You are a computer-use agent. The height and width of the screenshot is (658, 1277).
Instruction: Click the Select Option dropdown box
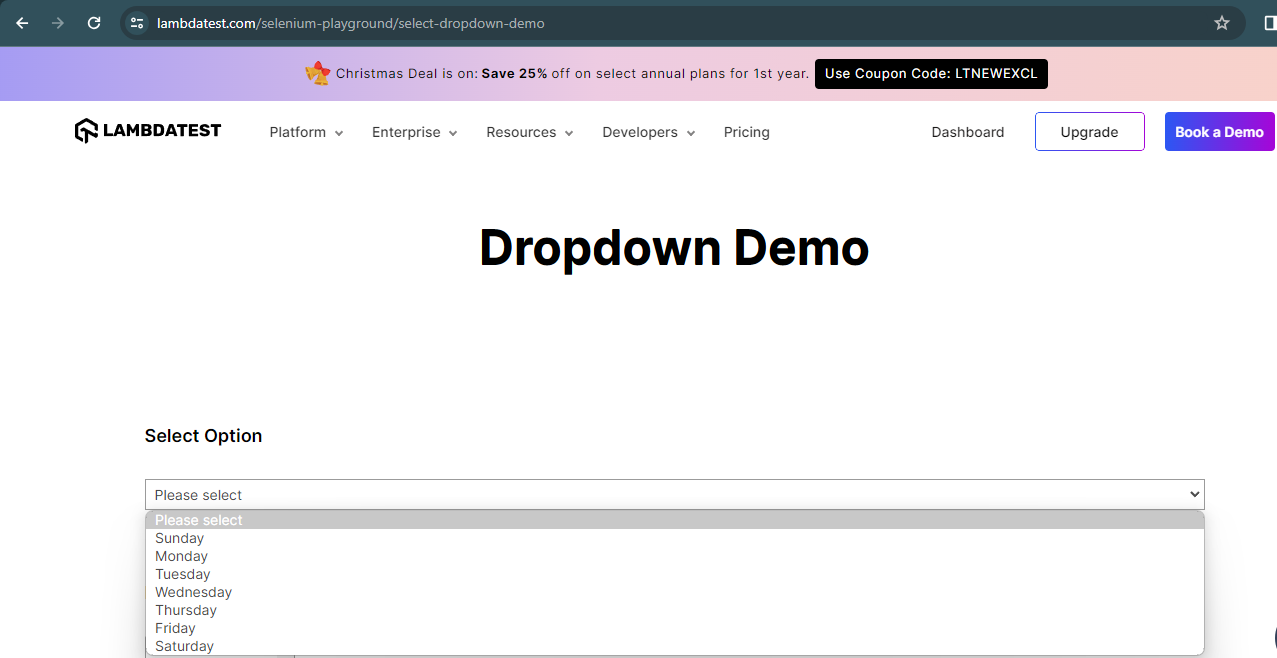pyautogui.click(x=675, y=495)
